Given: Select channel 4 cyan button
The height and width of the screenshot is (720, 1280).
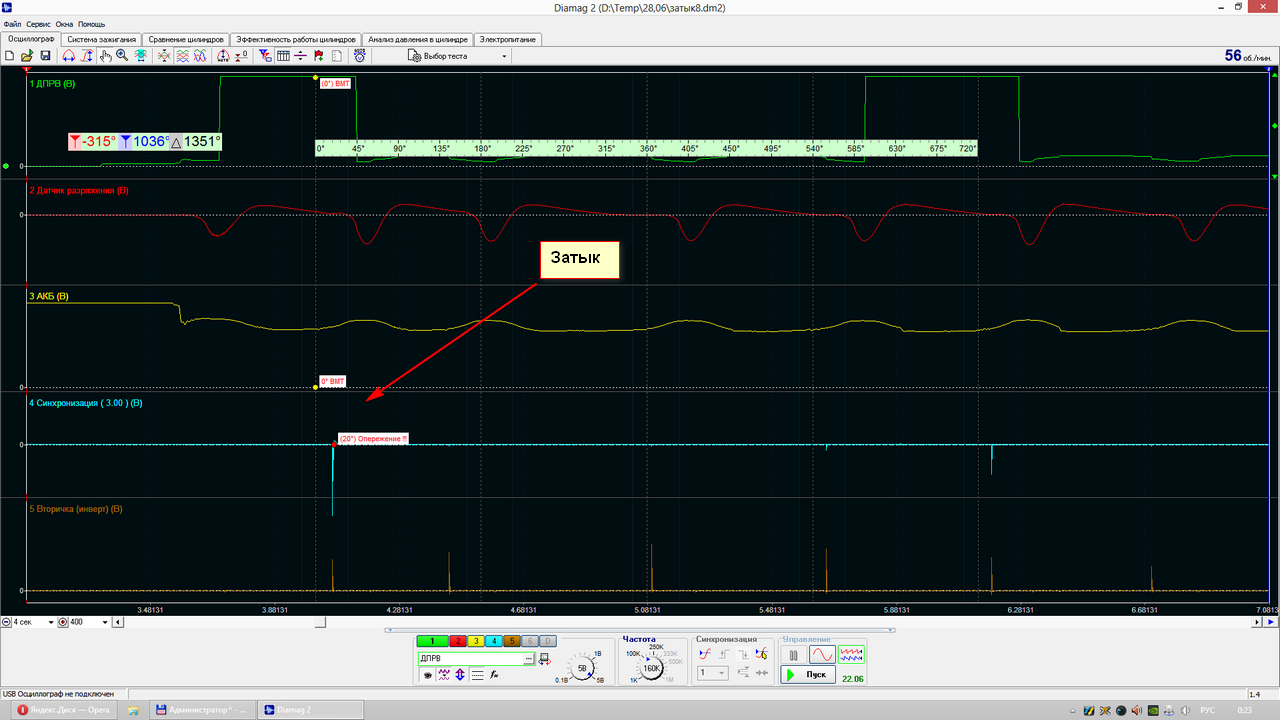Looking at the screenshot, I should [494, 641].
